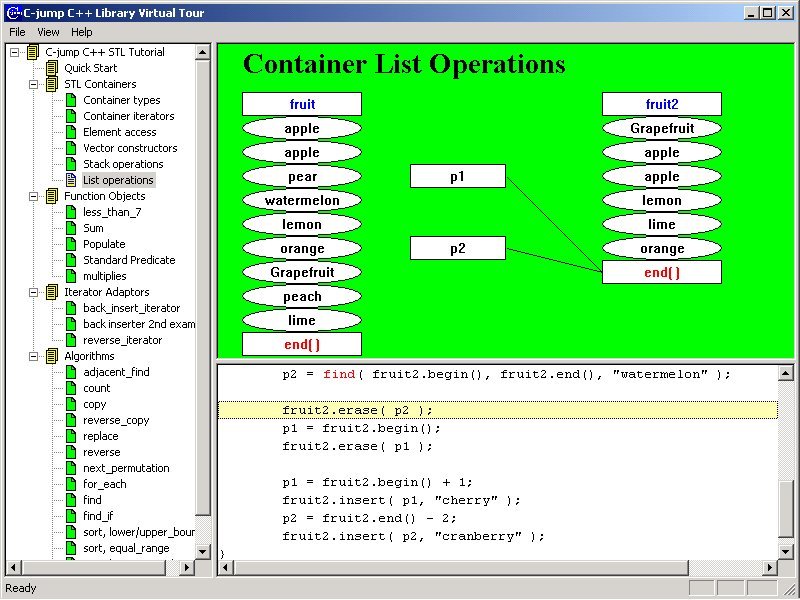This screenshot has height=600, width=800.
Task: Click the fruit2 list header box
Action: (x=662, y=104)
